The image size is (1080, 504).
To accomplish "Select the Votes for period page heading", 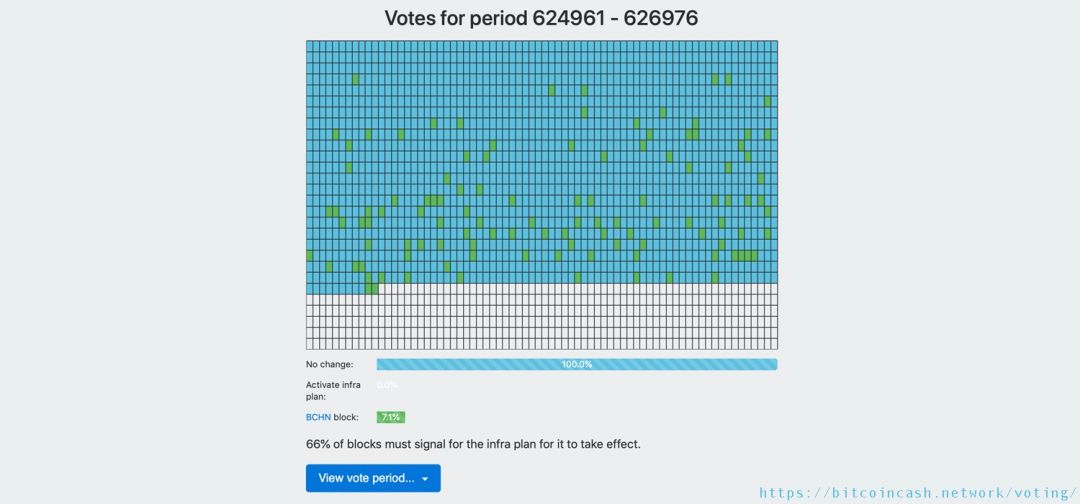I will coord(541,18).
